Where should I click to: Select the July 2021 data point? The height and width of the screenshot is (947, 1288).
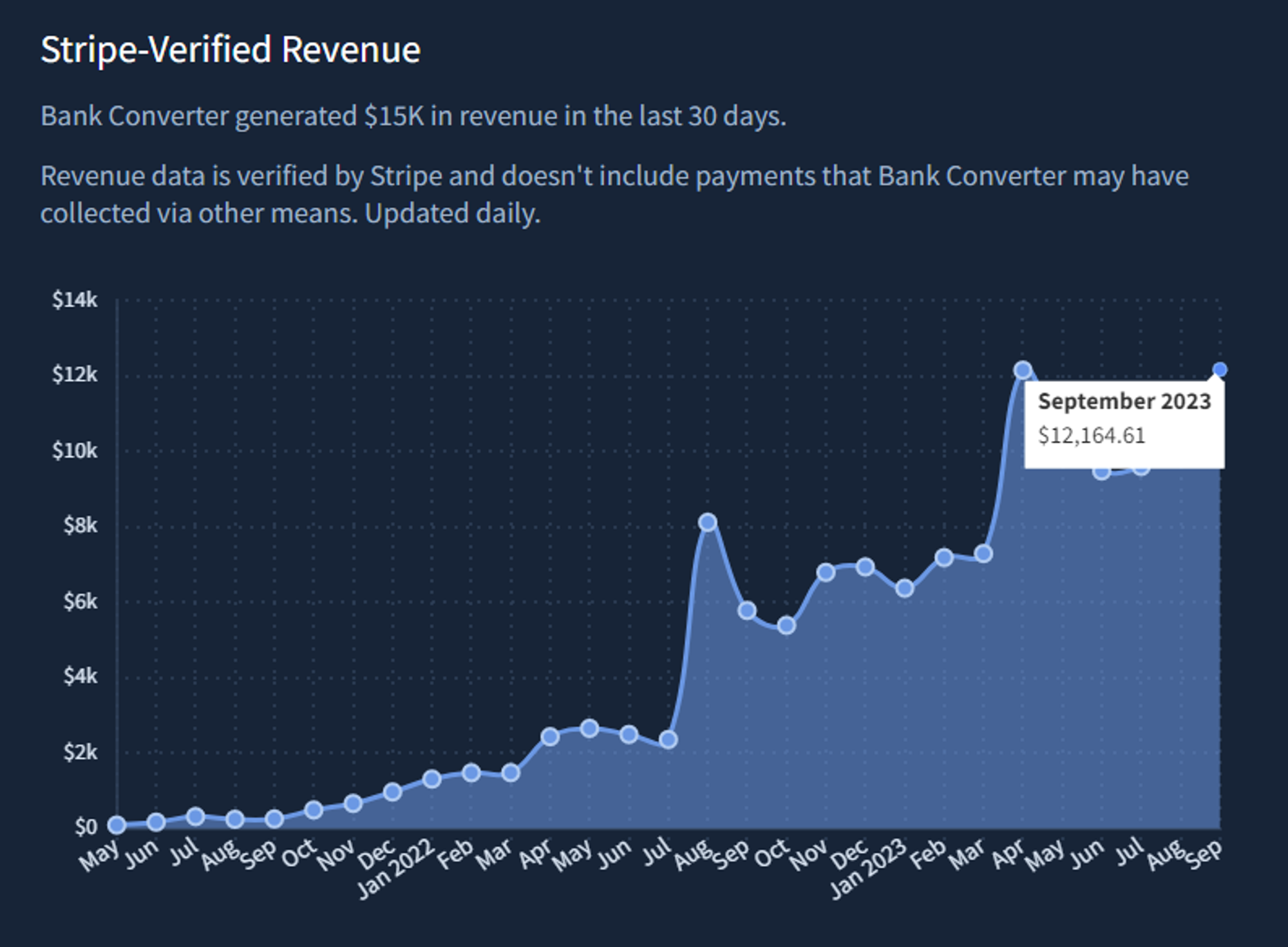(x=196, y=816)
